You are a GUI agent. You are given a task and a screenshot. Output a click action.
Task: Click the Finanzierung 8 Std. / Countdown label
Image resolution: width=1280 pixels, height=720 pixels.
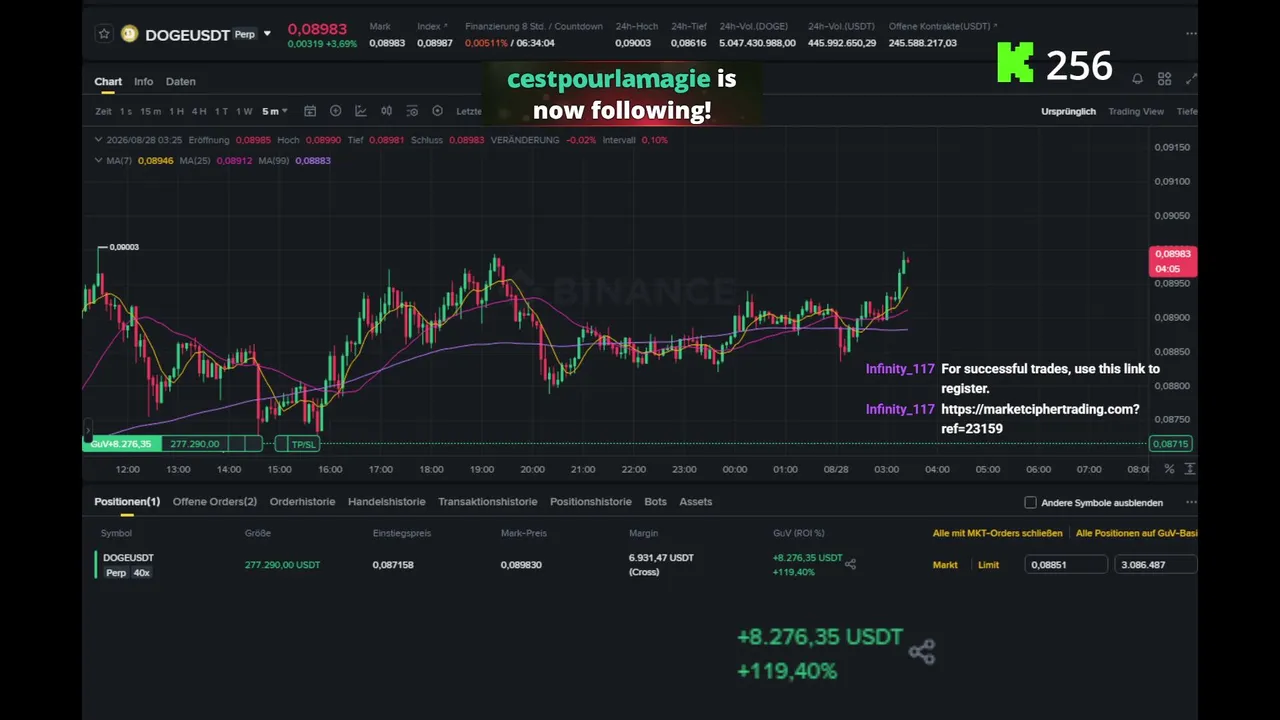click(x=534, y=26)
